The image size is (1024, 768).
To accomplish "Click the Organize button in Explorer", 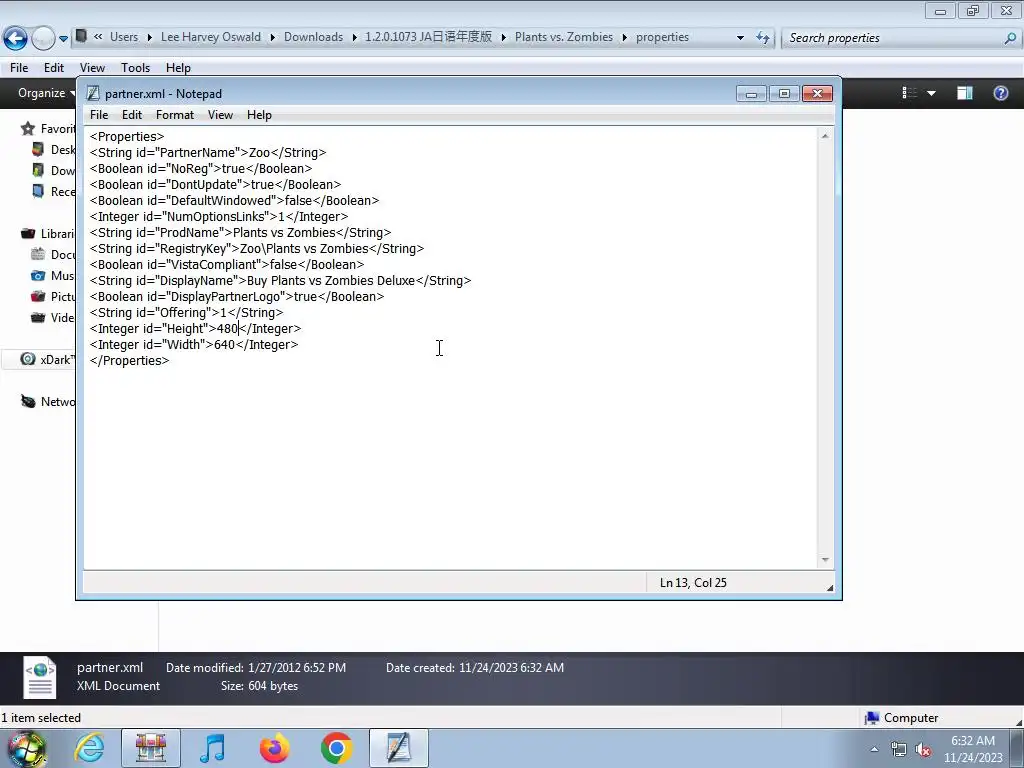I will (x=46, y=93).
